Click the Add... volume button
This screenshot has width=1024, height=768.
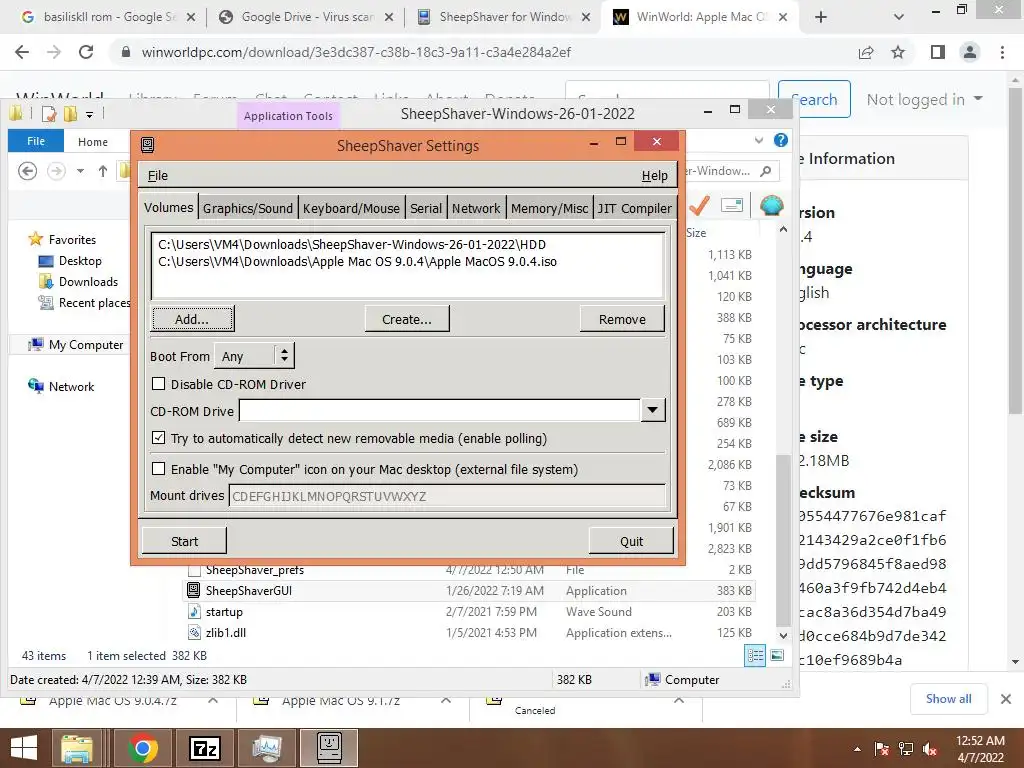pyautogui.click(x=192, y=319)
